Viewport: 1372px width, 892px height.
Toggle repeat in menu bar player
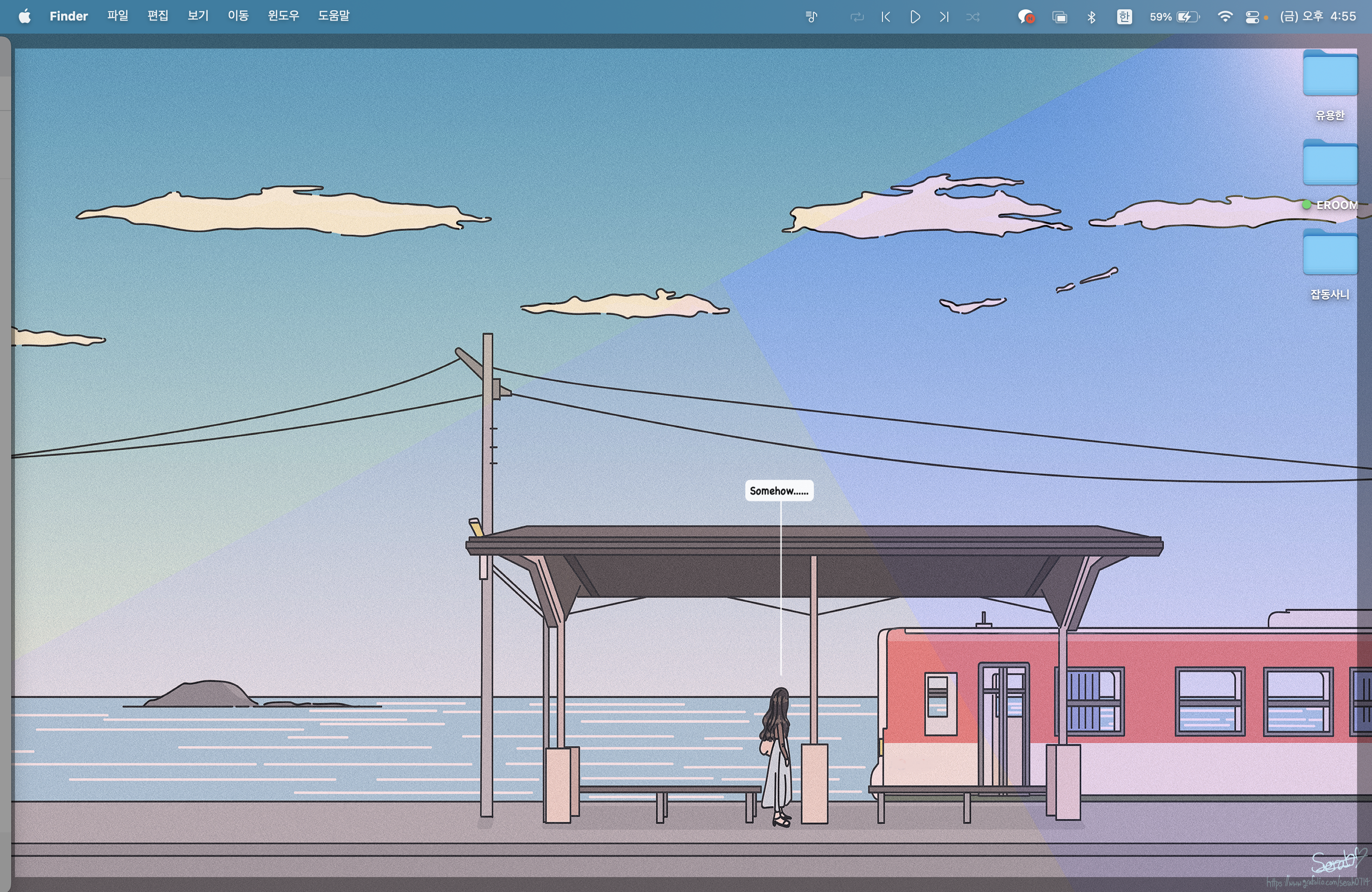tap(857, 17)
